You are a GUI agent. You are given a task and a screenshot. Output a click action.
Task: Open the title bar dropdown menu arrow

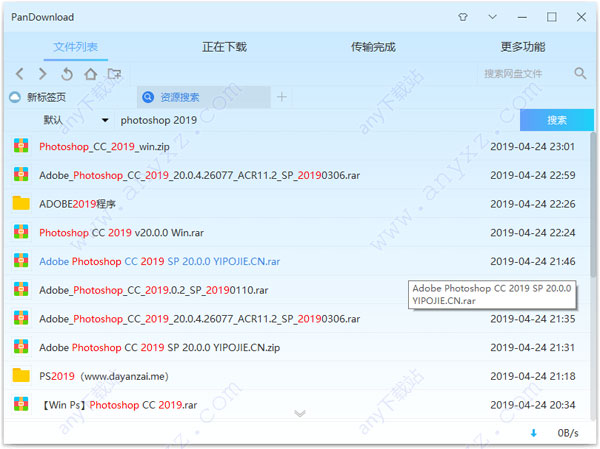pyautogui.click(x=492, y=17)
